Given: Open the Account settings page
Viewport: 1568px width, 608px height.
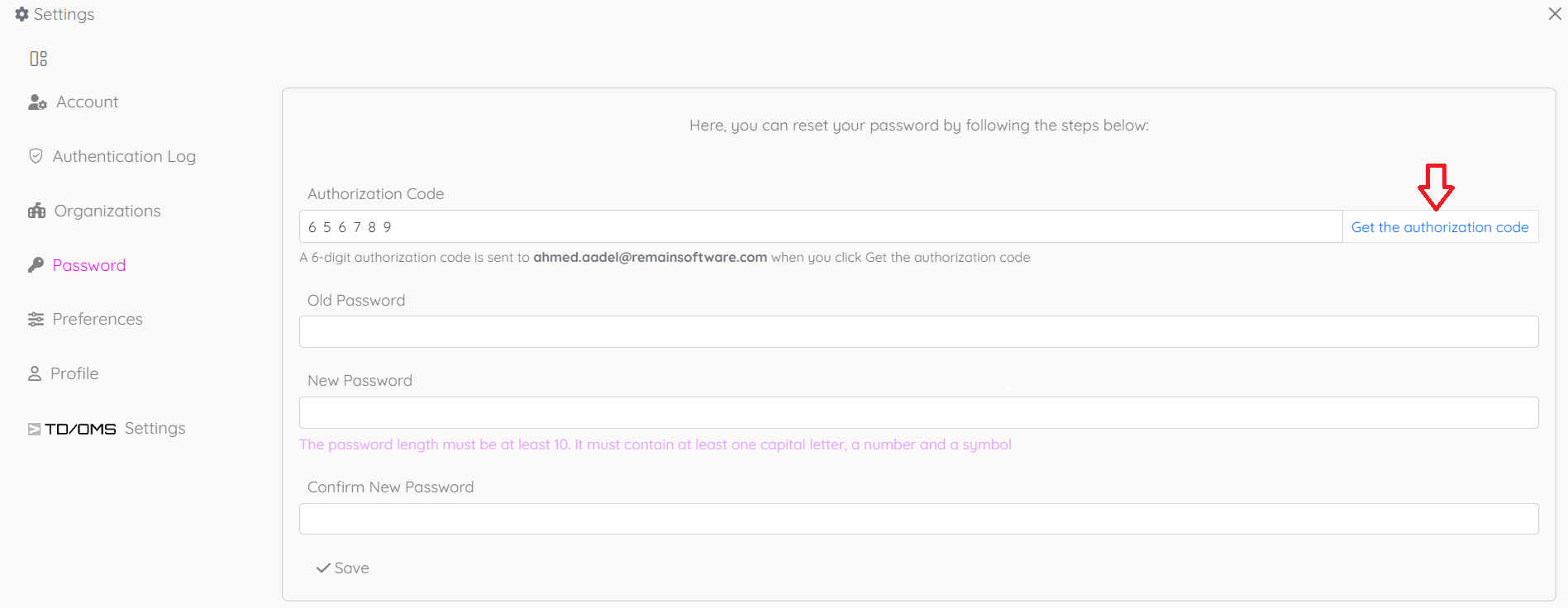Looking at the screenshot, I should coord(87,102).
